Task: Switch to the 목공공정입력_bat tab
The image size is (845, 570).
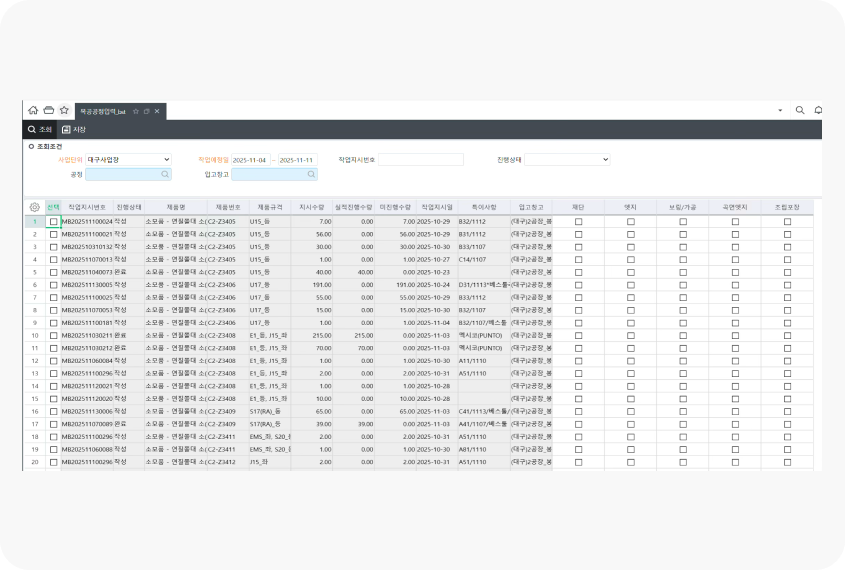Action: [x=103, y=111]
